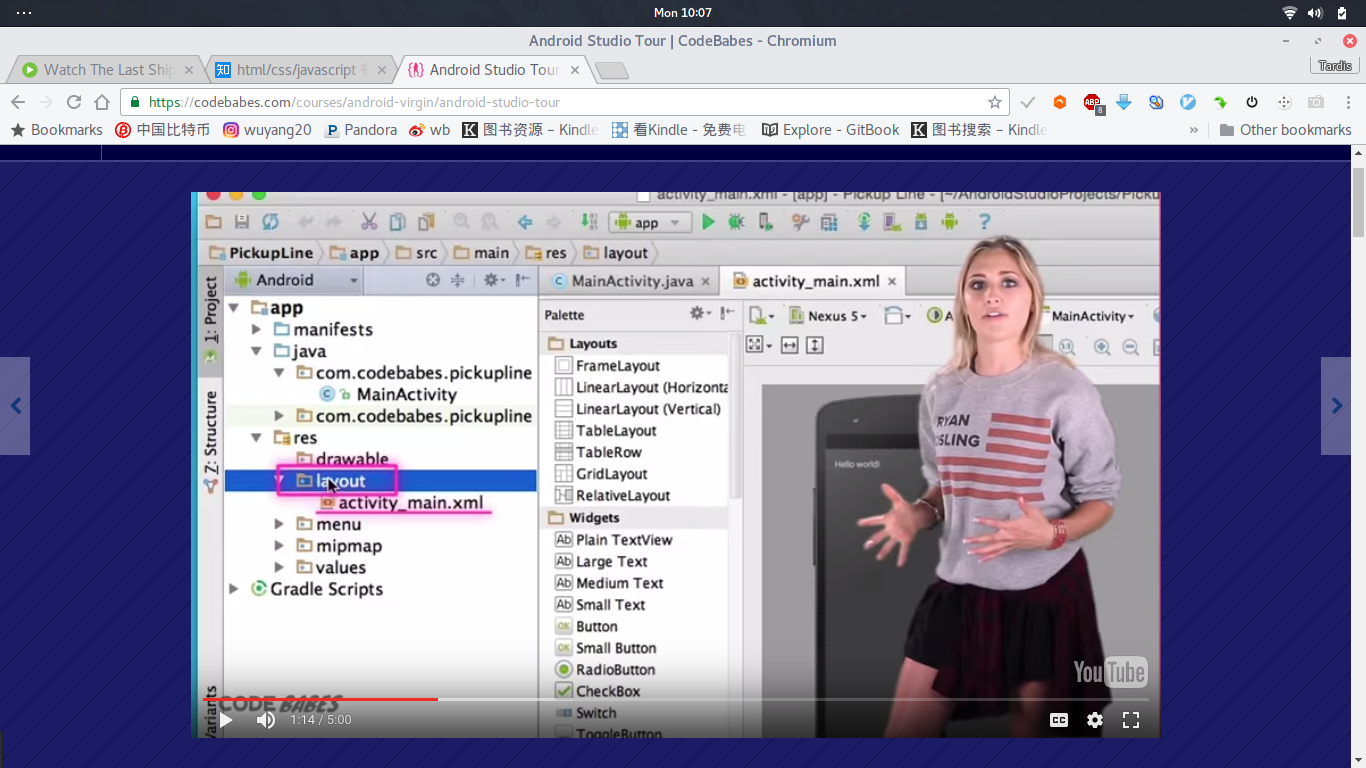The width and height of the screenshot is (1366, 768).
Task: Toggle closed captions on the video
Action: pos(1059,720)
